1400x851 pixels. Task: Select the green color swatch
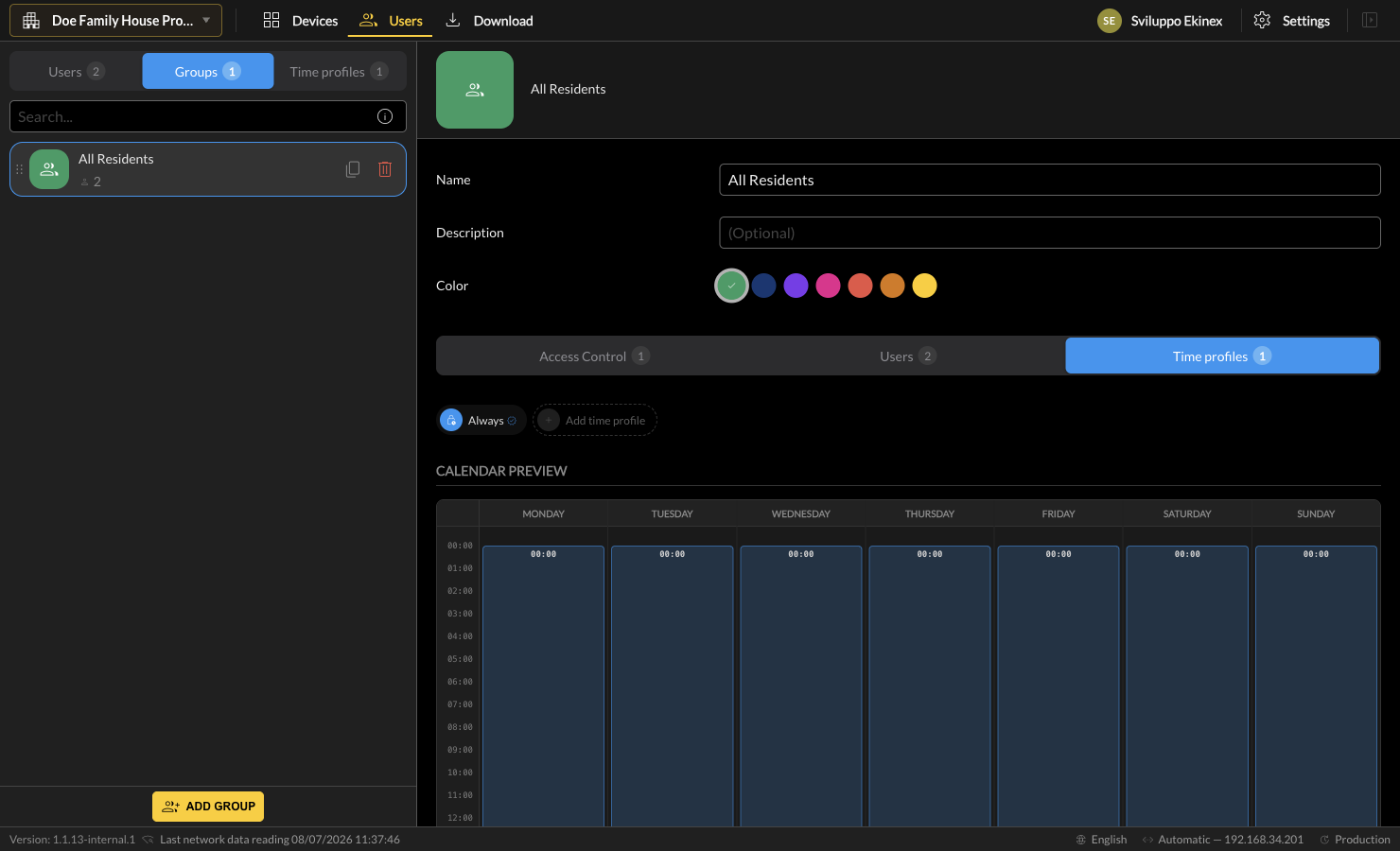pyautogui.click(x=731, y=286)
